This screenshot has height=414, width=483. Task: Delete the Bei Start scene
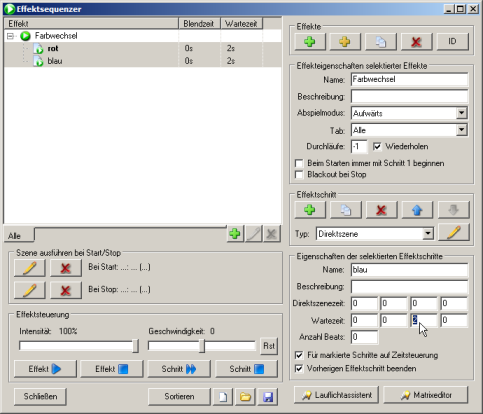66,268
